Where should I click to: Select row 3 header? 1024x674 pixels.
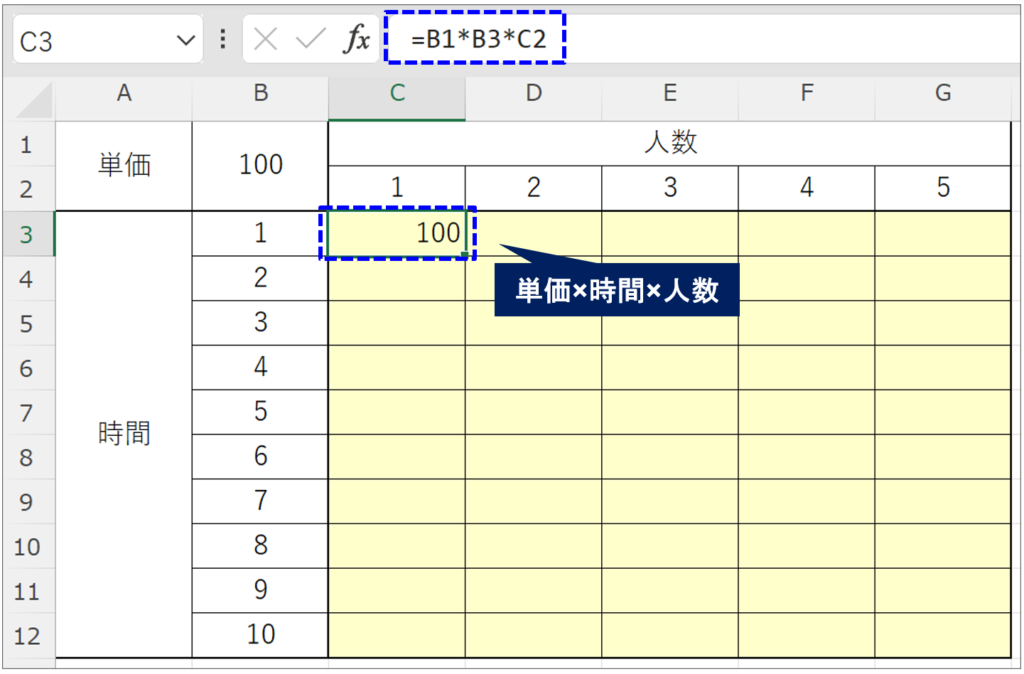27,234
